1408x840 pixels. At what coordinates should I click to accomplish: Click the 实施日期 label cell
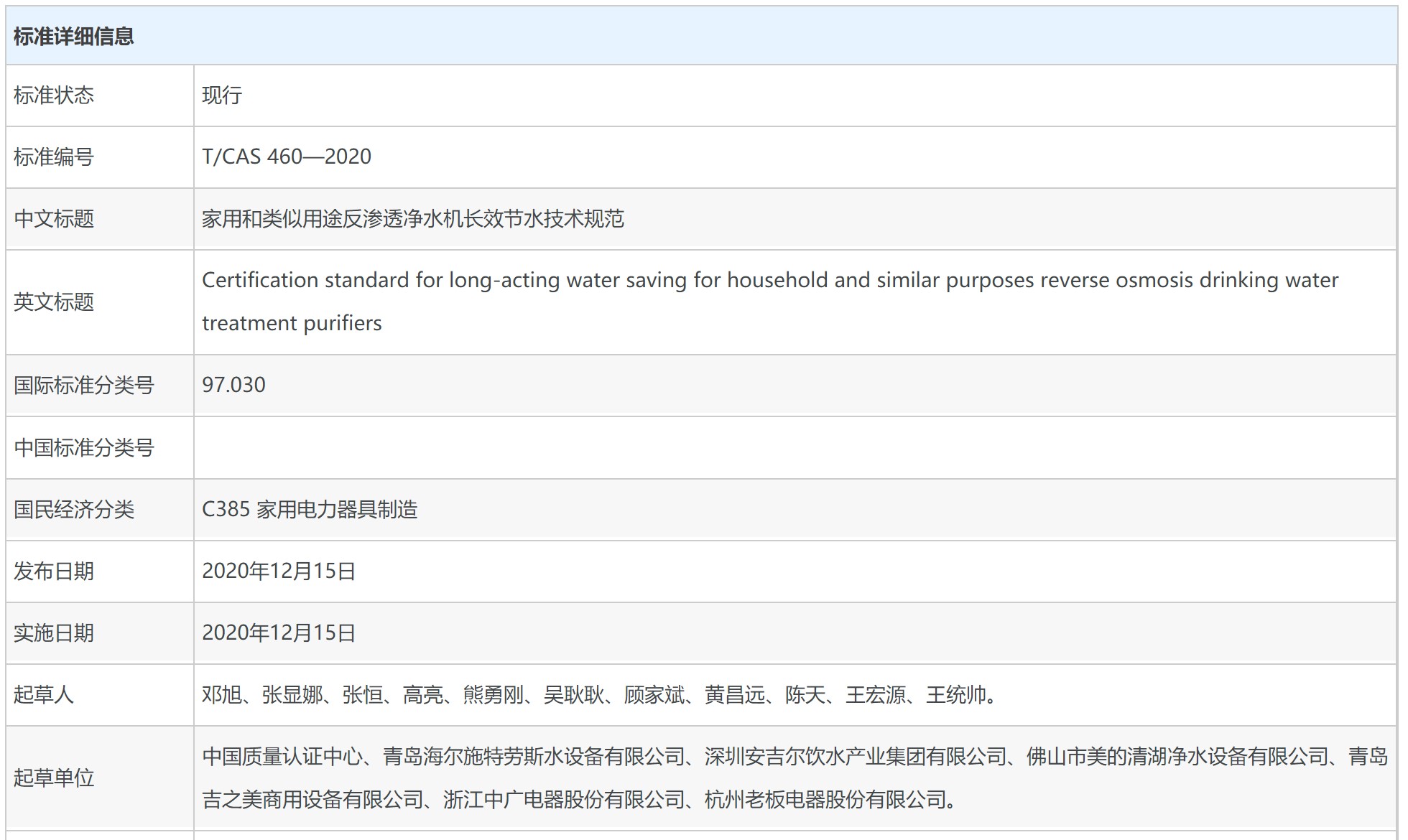(54, 633)
